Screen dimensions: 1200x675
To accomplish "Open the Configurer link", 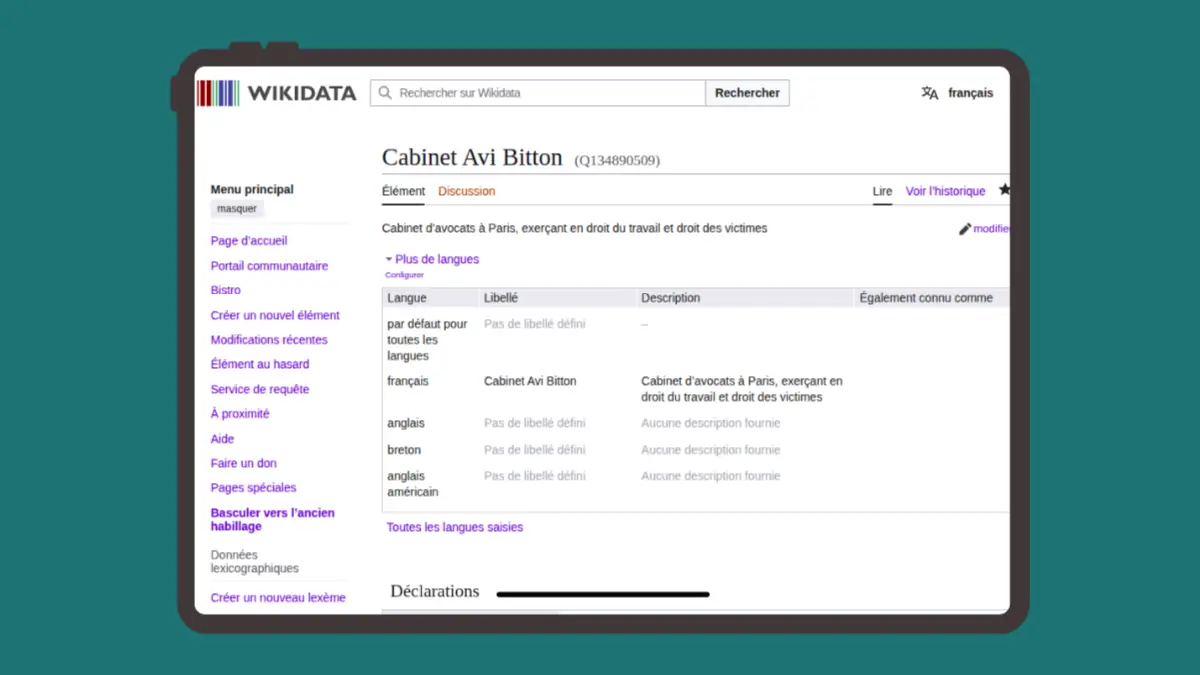I will tap(405, 275).
